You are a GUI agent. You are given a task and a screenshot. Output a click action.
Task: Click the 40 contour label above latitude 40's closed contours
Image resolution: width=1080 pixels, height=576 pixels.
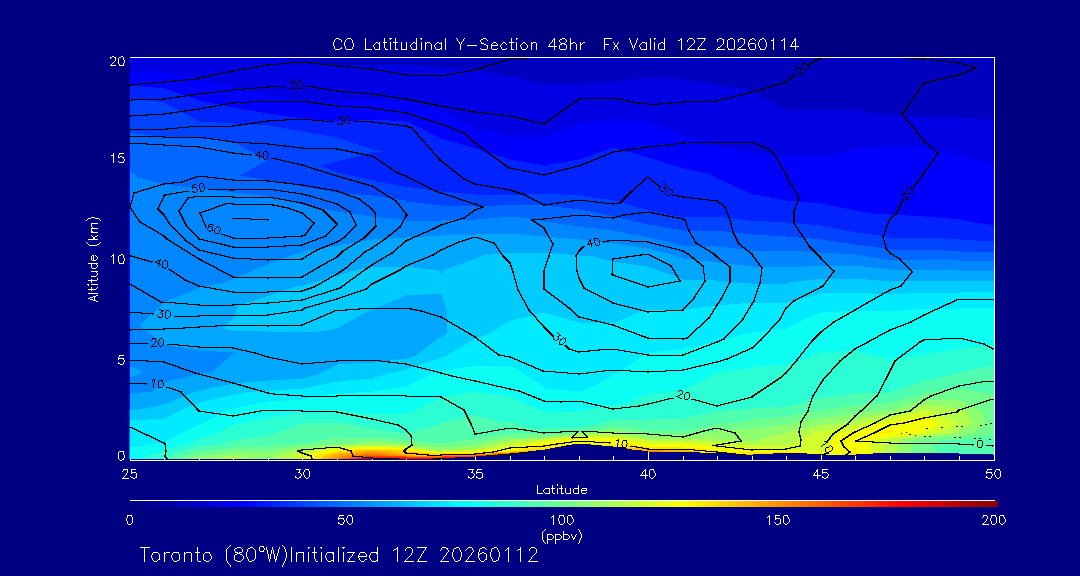pos(594,243)
